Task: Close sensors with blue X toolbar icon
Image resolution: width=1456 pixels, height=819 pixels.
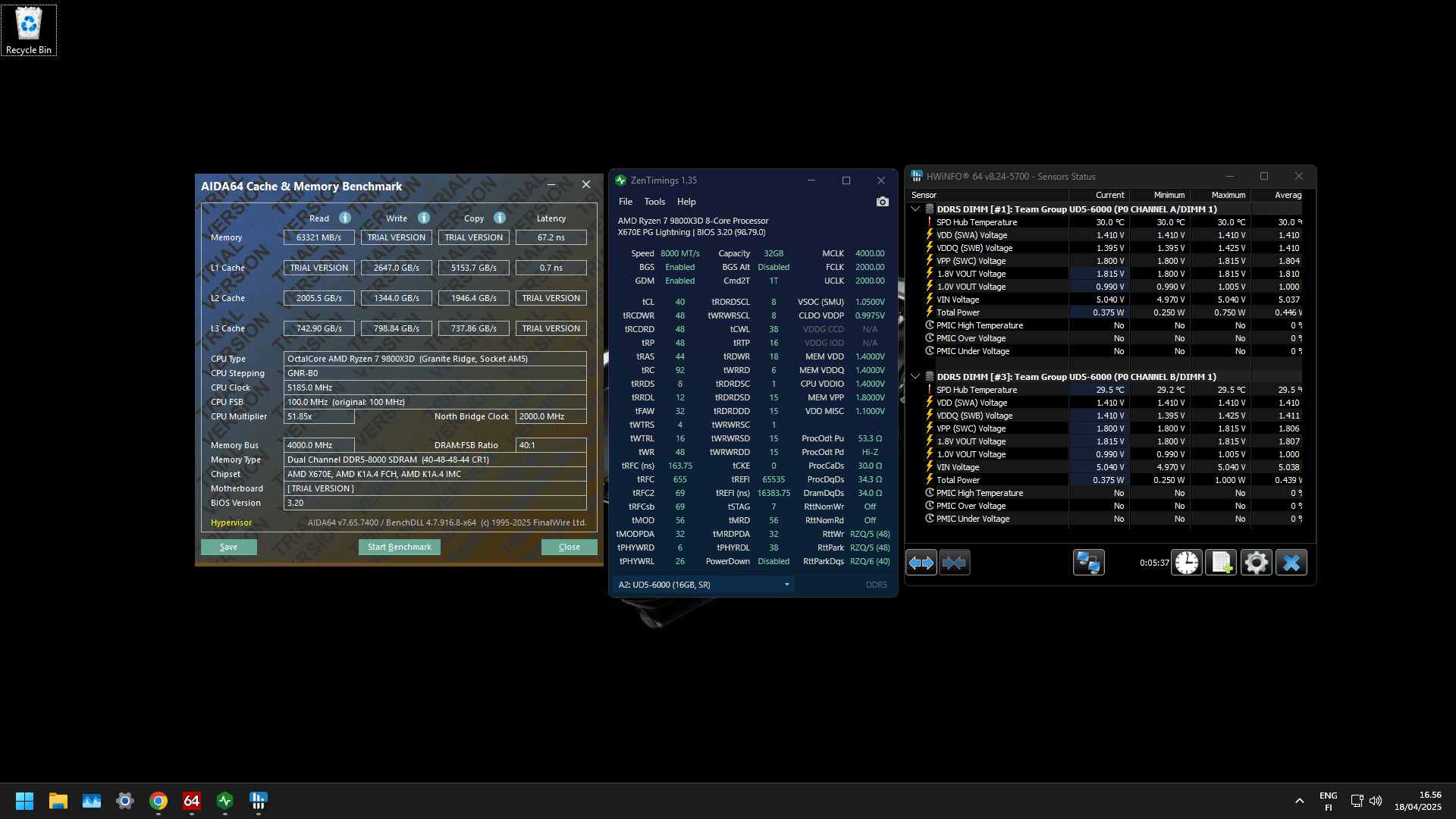Action: pos(1291,563)
